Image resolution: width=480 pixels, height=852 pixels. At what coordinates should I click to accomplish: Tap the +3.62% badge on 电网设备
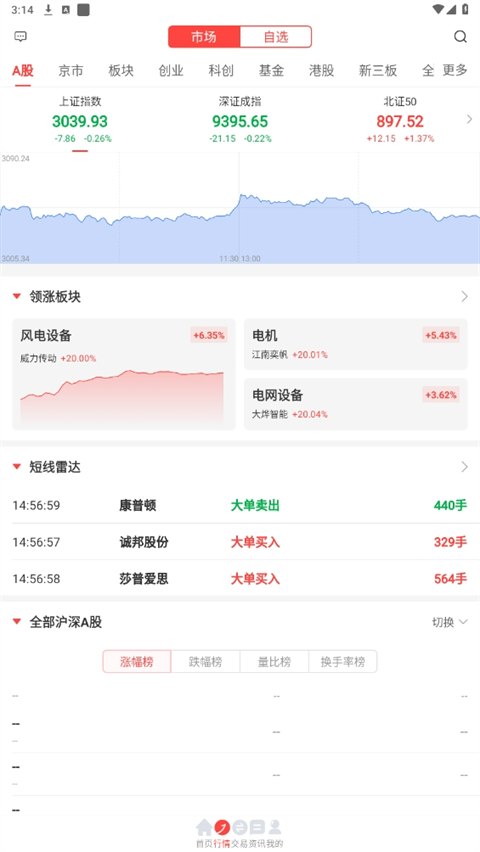click(x=441, y=394)
